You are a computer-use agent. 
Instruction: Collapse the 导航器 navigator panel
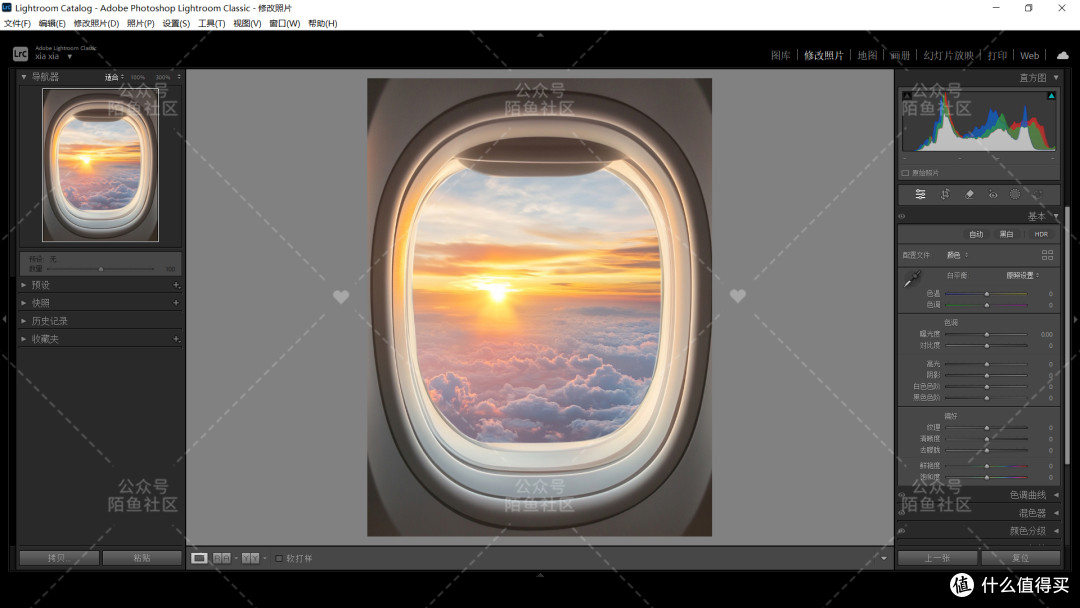(24, 77)
